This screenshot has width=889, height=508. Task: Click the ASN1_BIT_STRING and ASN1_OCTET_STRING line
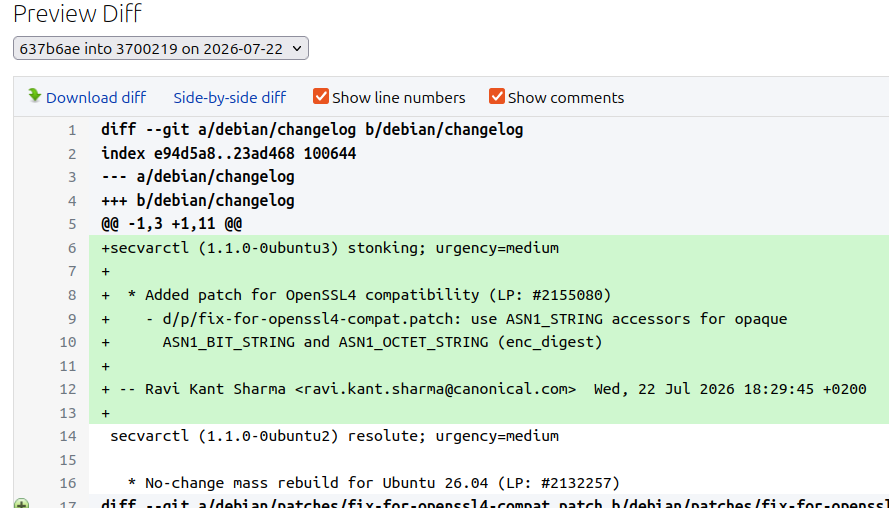tap(352, 342)
